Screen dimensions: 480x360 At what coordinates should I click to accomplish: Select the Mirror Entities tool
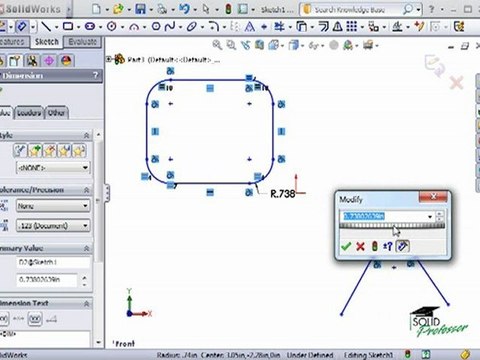[338, 26]
